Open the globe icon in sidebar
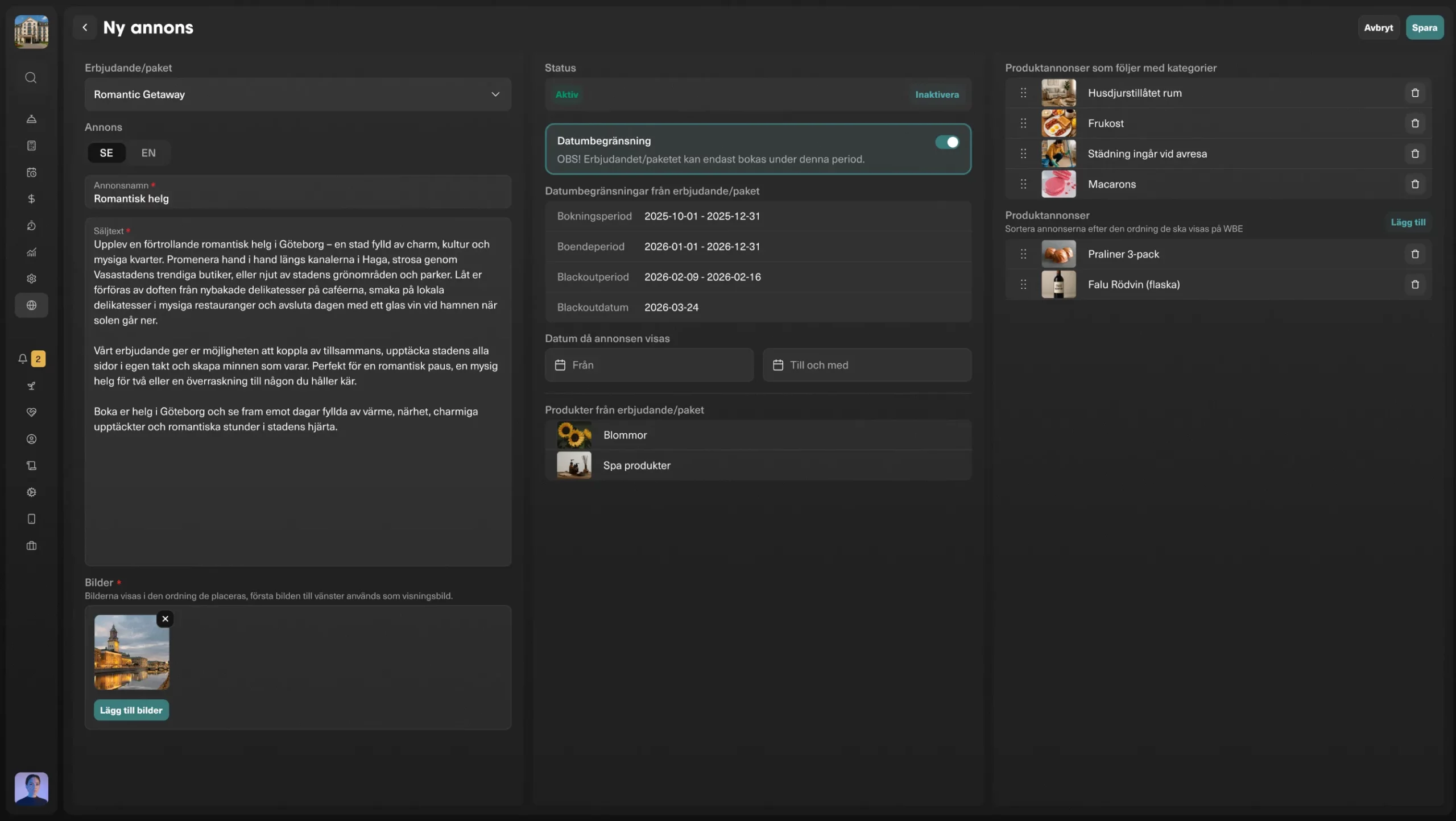The height and width of the screenshot is (821, 1456). point(31,305)
